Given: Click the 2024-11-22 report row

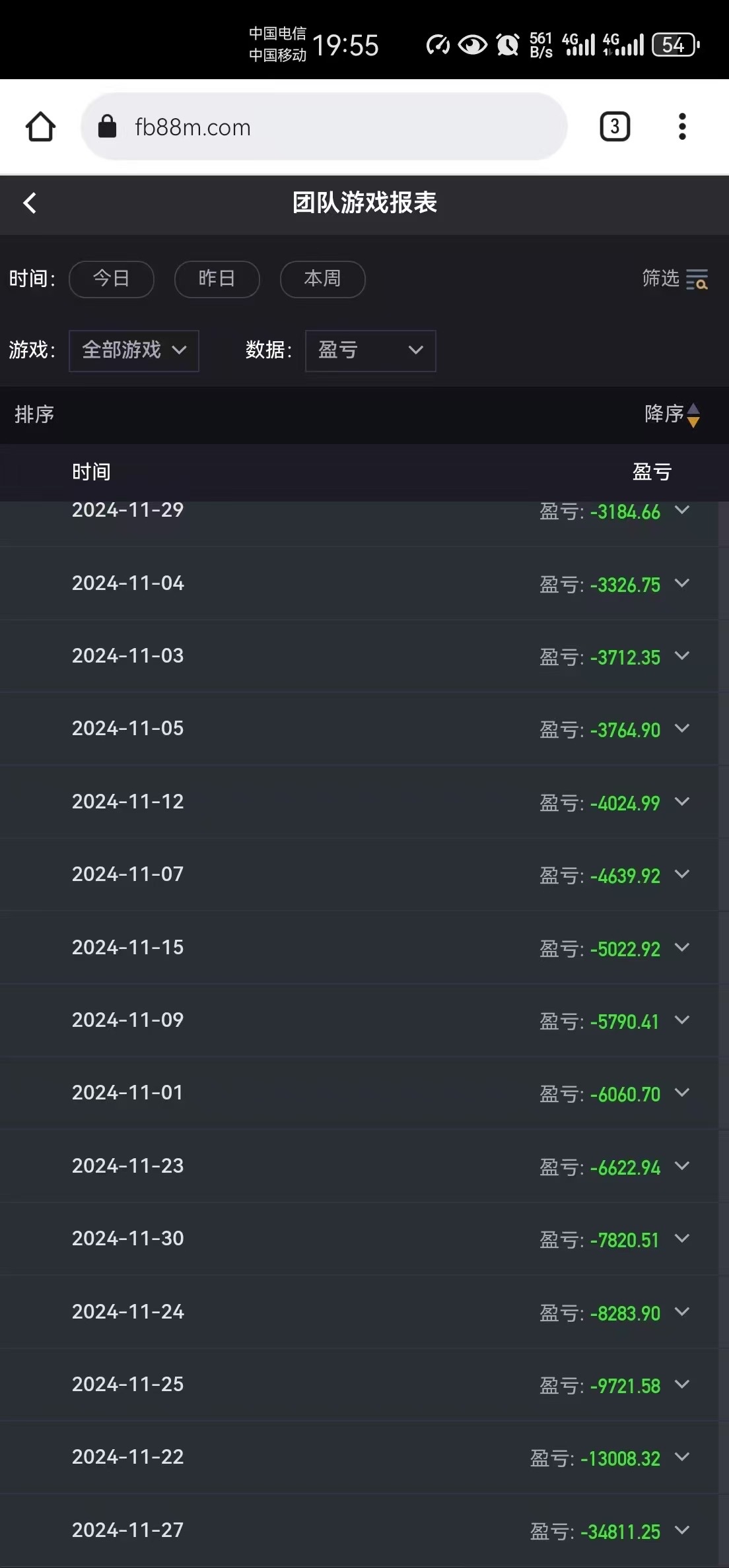Looking at the screenshot, I should tap(363, 1457).
